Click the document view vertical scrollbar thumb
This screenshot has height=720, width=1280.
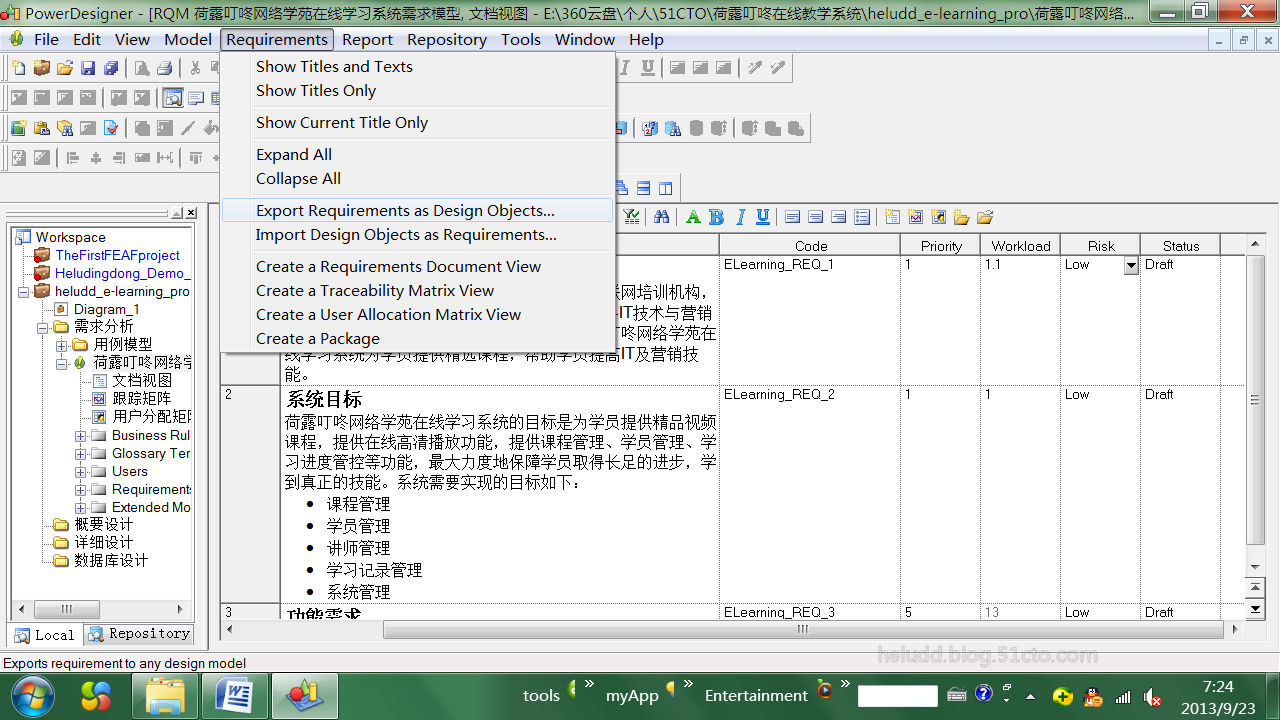(1256, 400)
